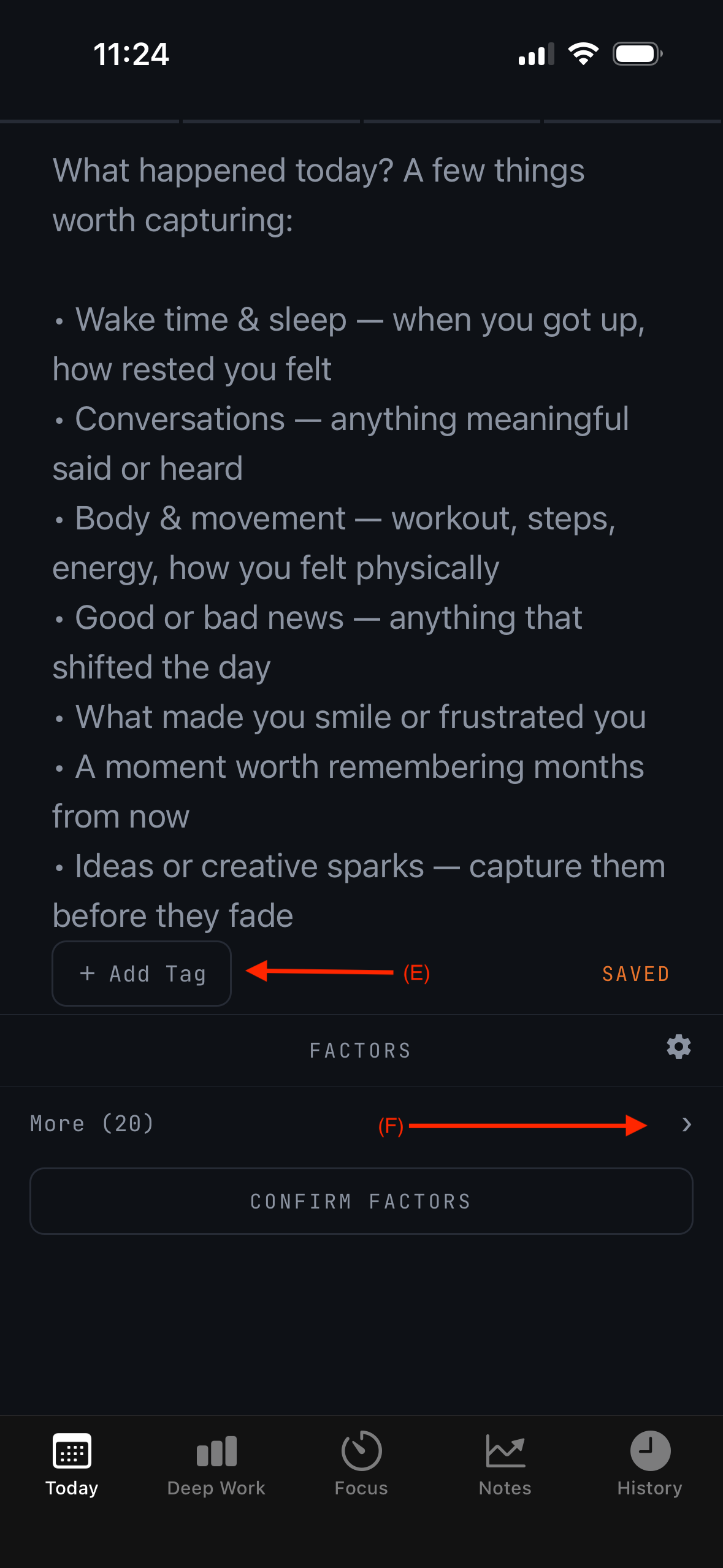The image size is (723, 1568).
Task: Click the + Add Tag button
Action: coord(142,974)
